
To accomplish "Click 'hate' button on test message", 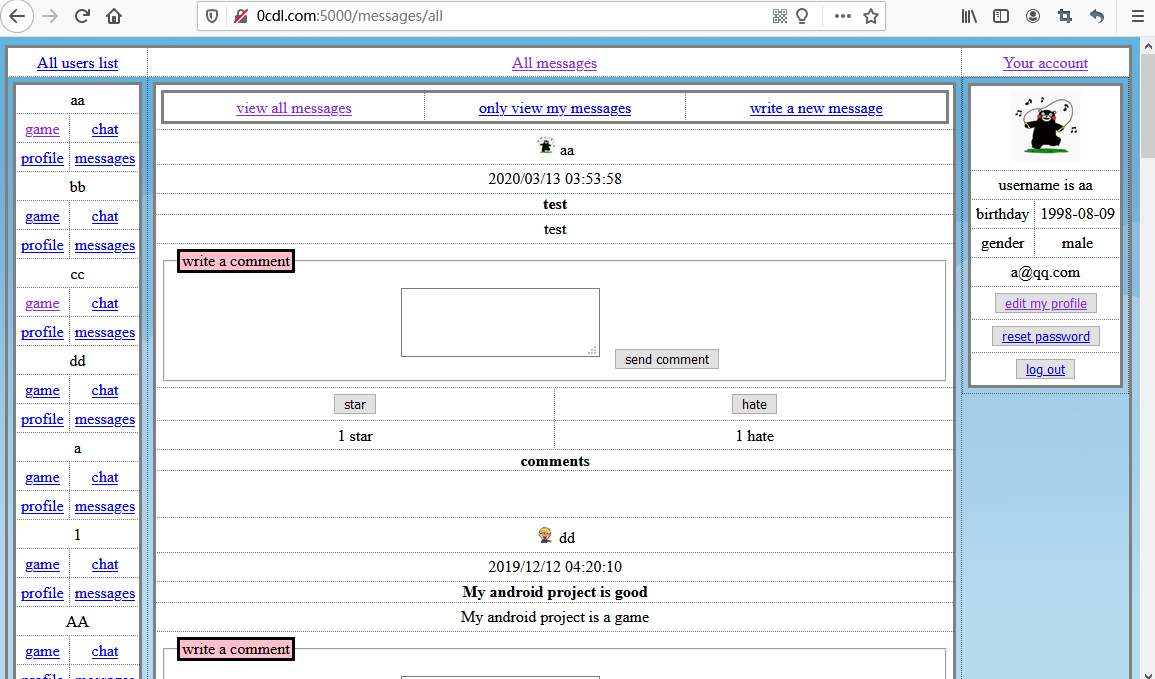I will click(x=754, y=404).
